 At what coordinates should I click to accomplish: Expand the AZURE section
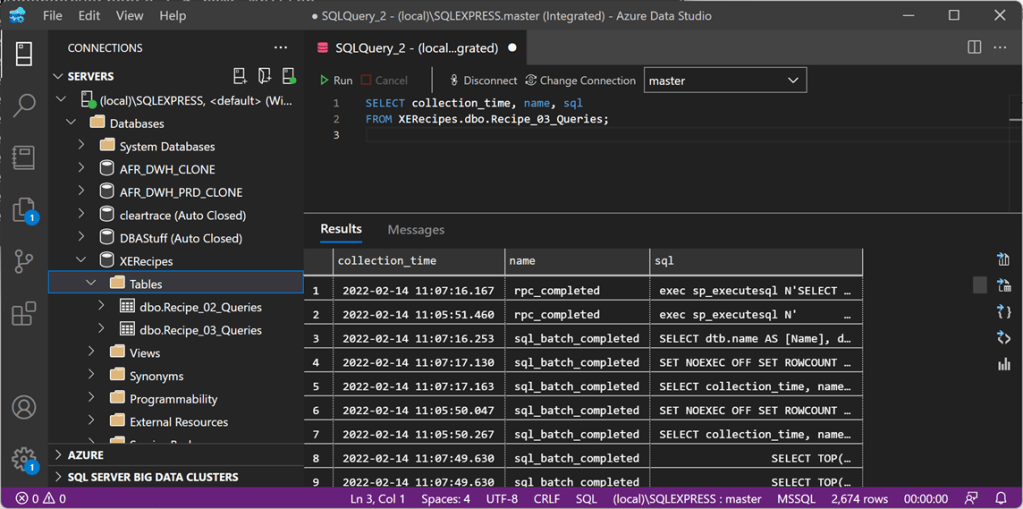pos(58,455)
